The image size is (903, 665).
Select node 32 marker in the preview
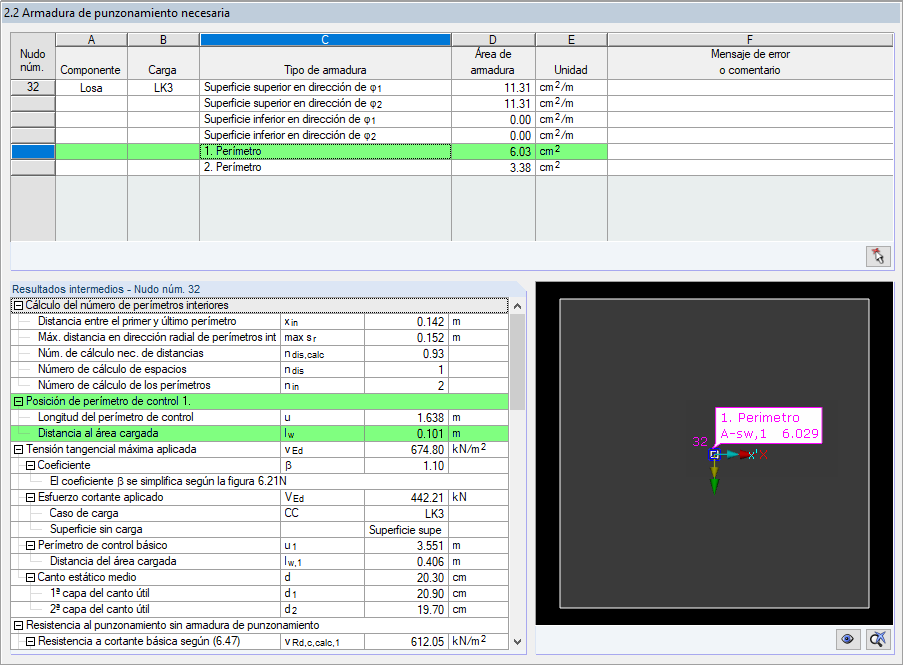point(714,455)
